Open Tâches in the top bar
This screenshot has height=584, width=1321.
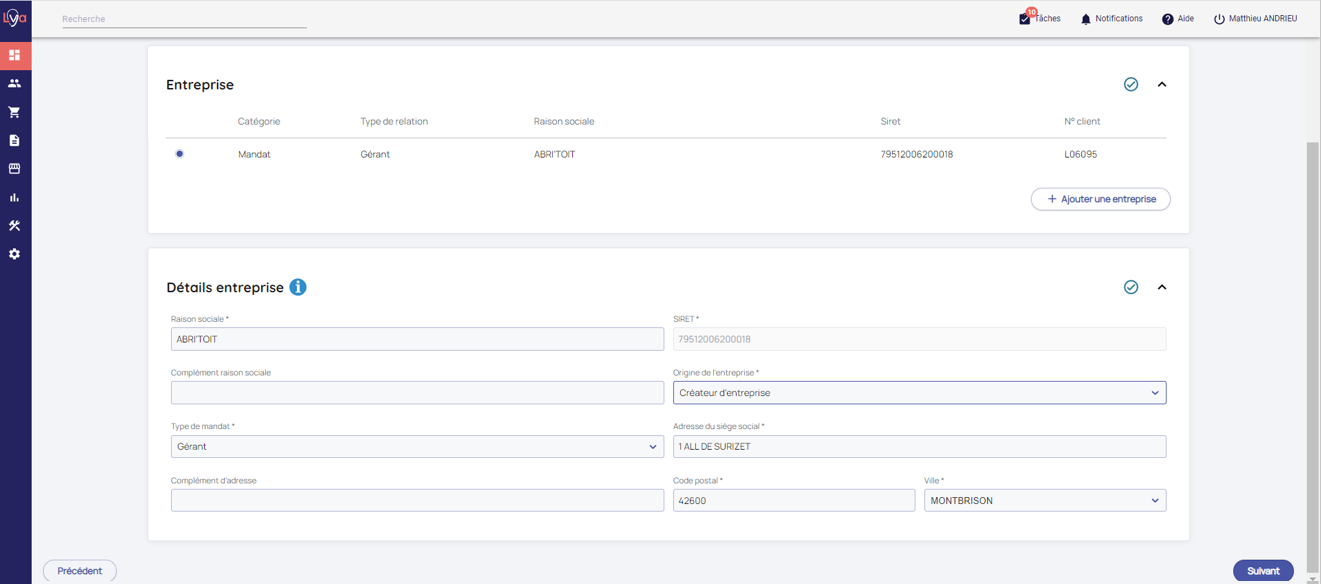pos(1040,19)
